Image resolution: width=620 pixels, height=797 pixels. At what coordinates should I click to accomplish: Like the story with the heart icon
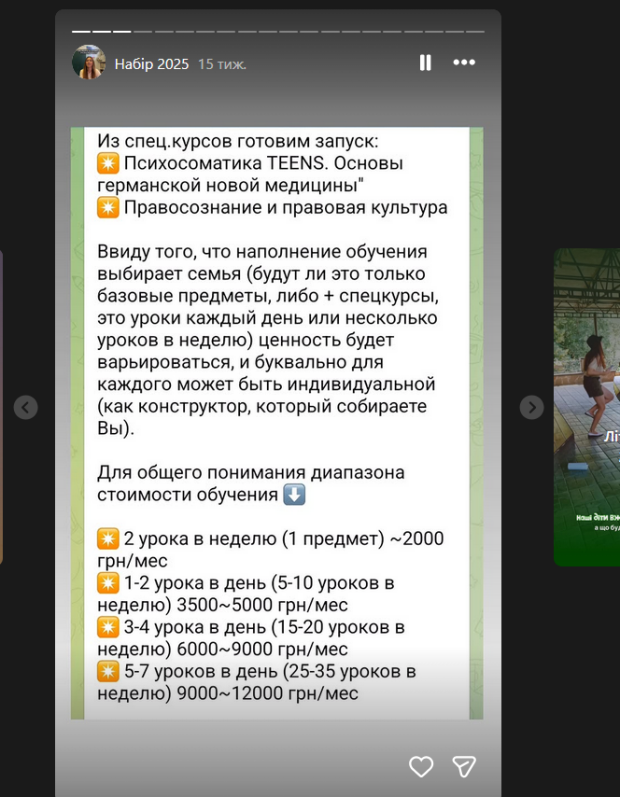click(x=421, y=766)
